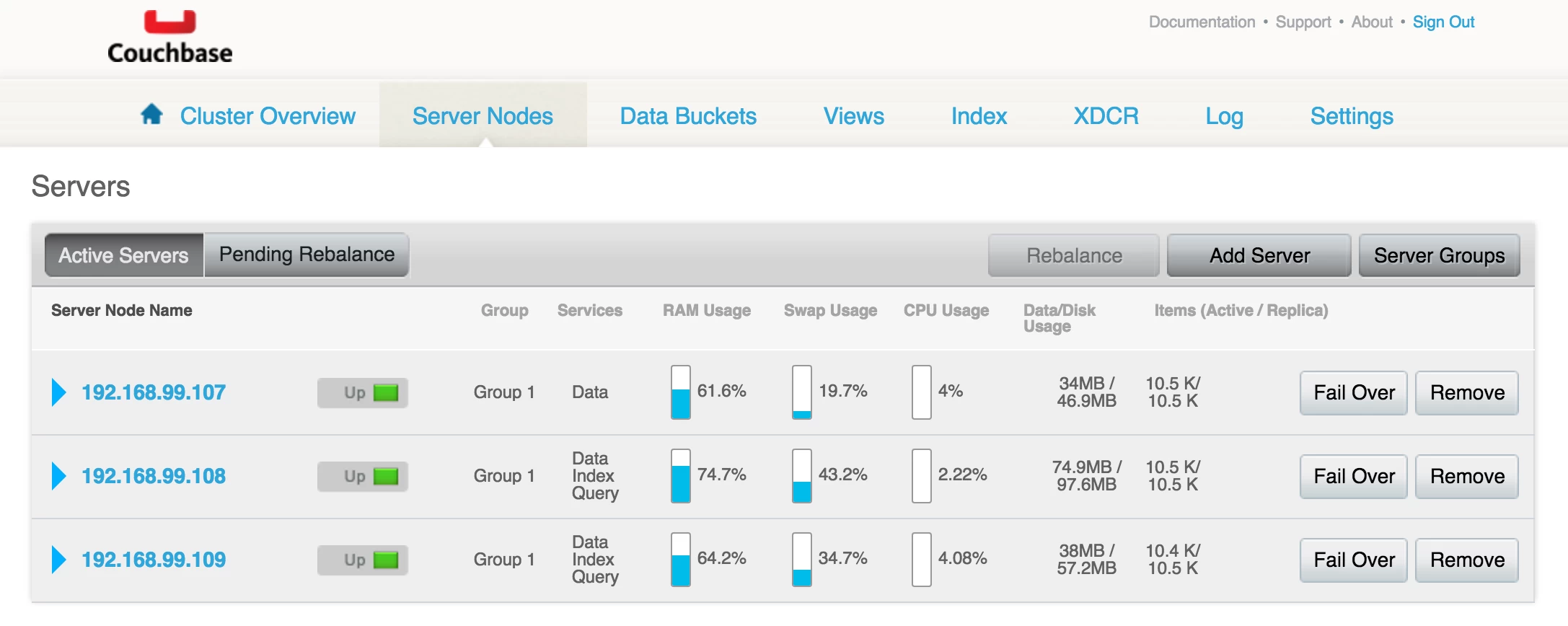Go to the Views tab
The height and width of the screenshot is (626, 1568).
[854, 116]
